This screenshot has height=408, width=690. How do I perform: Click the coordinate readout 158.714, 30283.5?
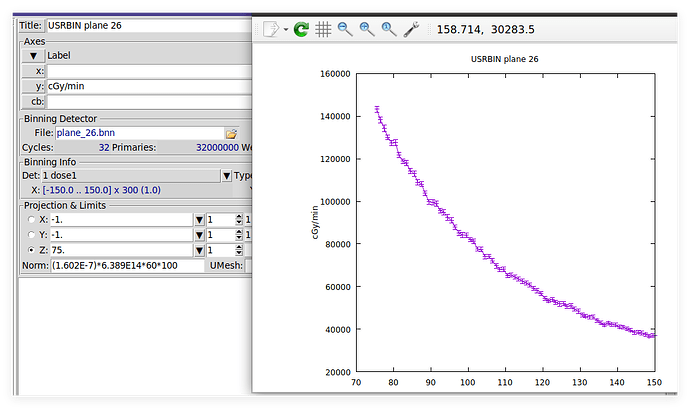tap(485, 29)
